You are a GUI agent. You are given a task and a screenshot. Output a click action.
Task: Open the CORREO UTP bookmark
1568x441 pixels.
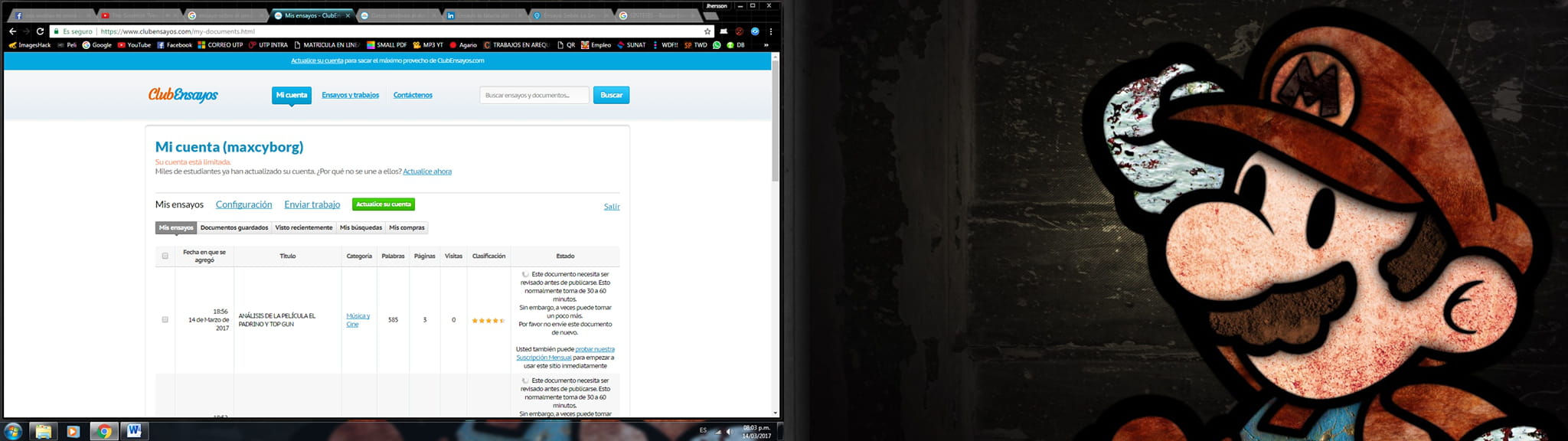tap(220, 45)
